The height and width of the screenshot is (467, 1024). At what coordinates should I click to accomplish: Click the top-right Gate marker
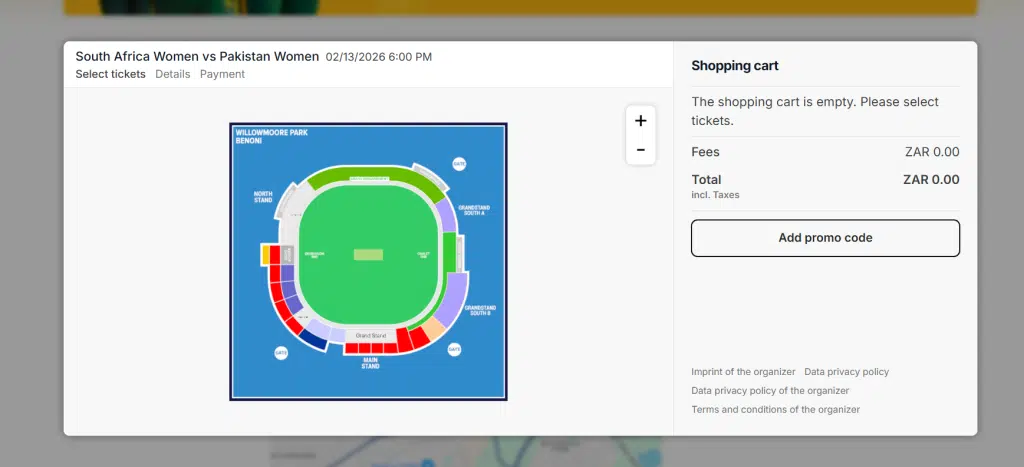click(x=459, y=163)
